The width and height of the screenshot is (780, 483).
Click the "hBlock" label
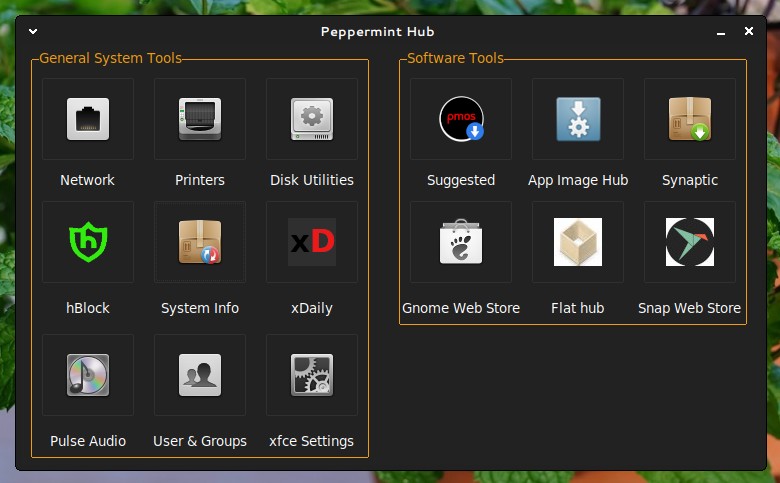coord(88,308)
